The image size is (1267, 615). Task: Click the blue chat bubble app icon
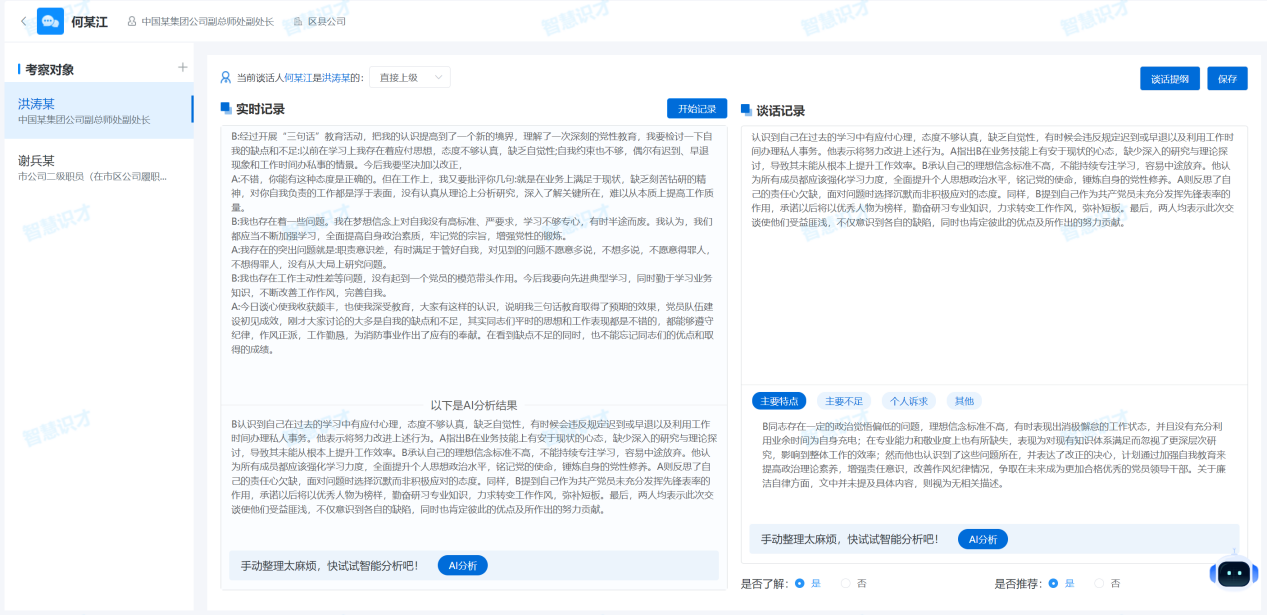tap(50, 21)
